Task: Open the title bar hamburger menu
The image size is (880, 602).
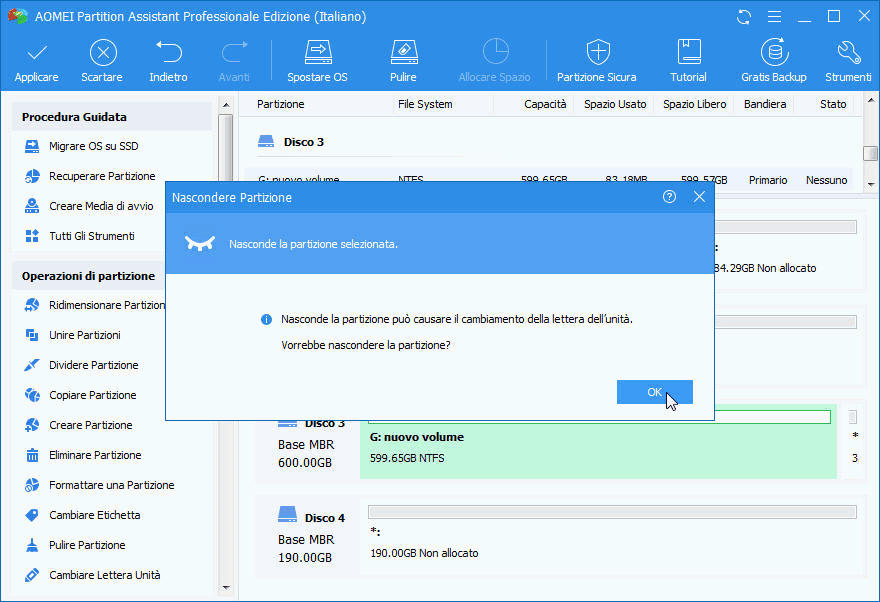Action: 772,17
